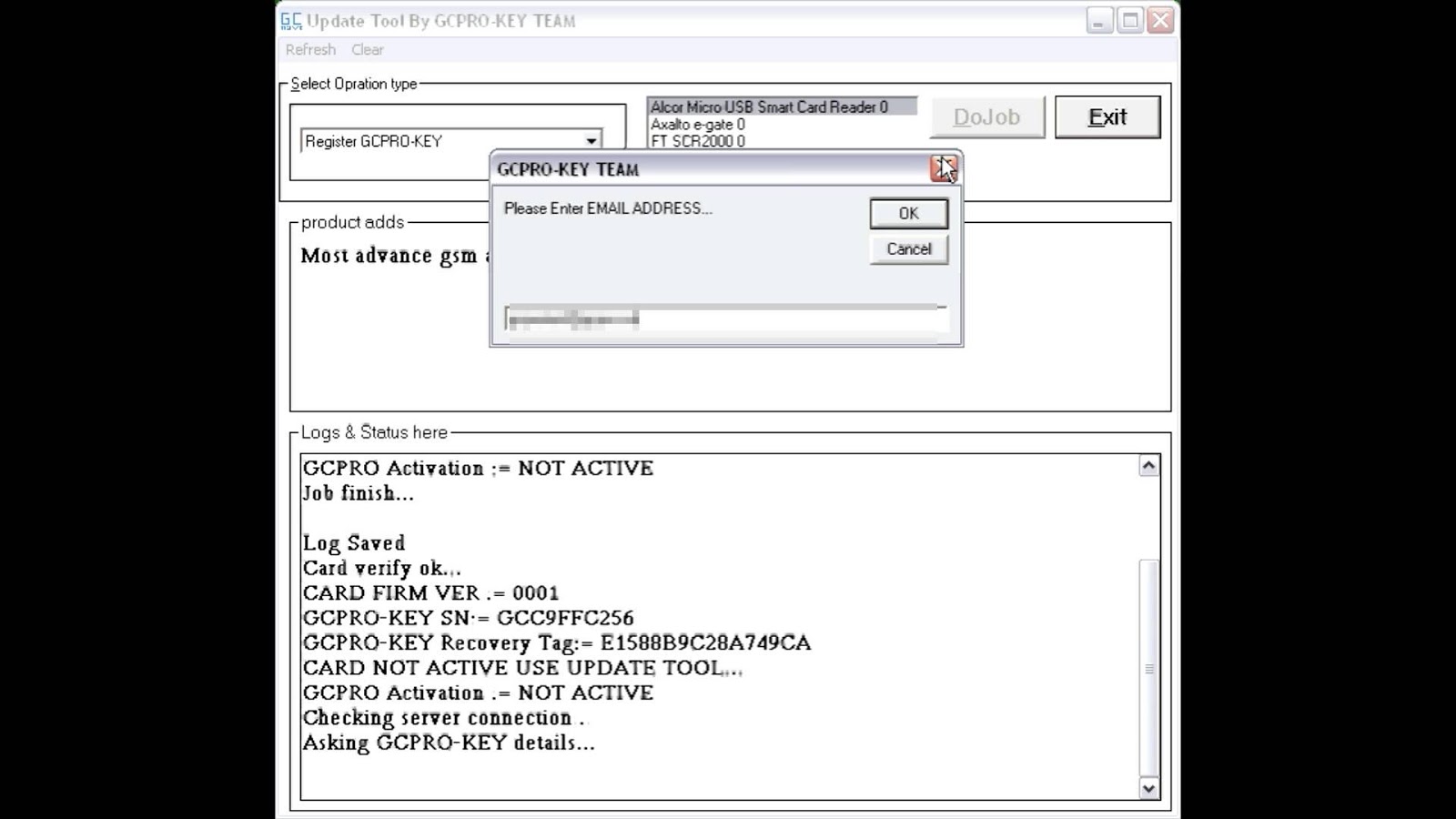
Task: Maximize the Update Tool window
Action: click(x=1130, y=20)
